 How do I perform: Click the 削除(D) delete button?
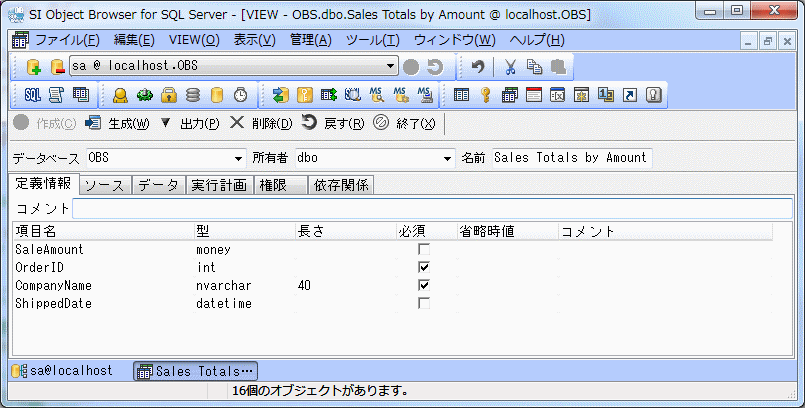(261, 123)
